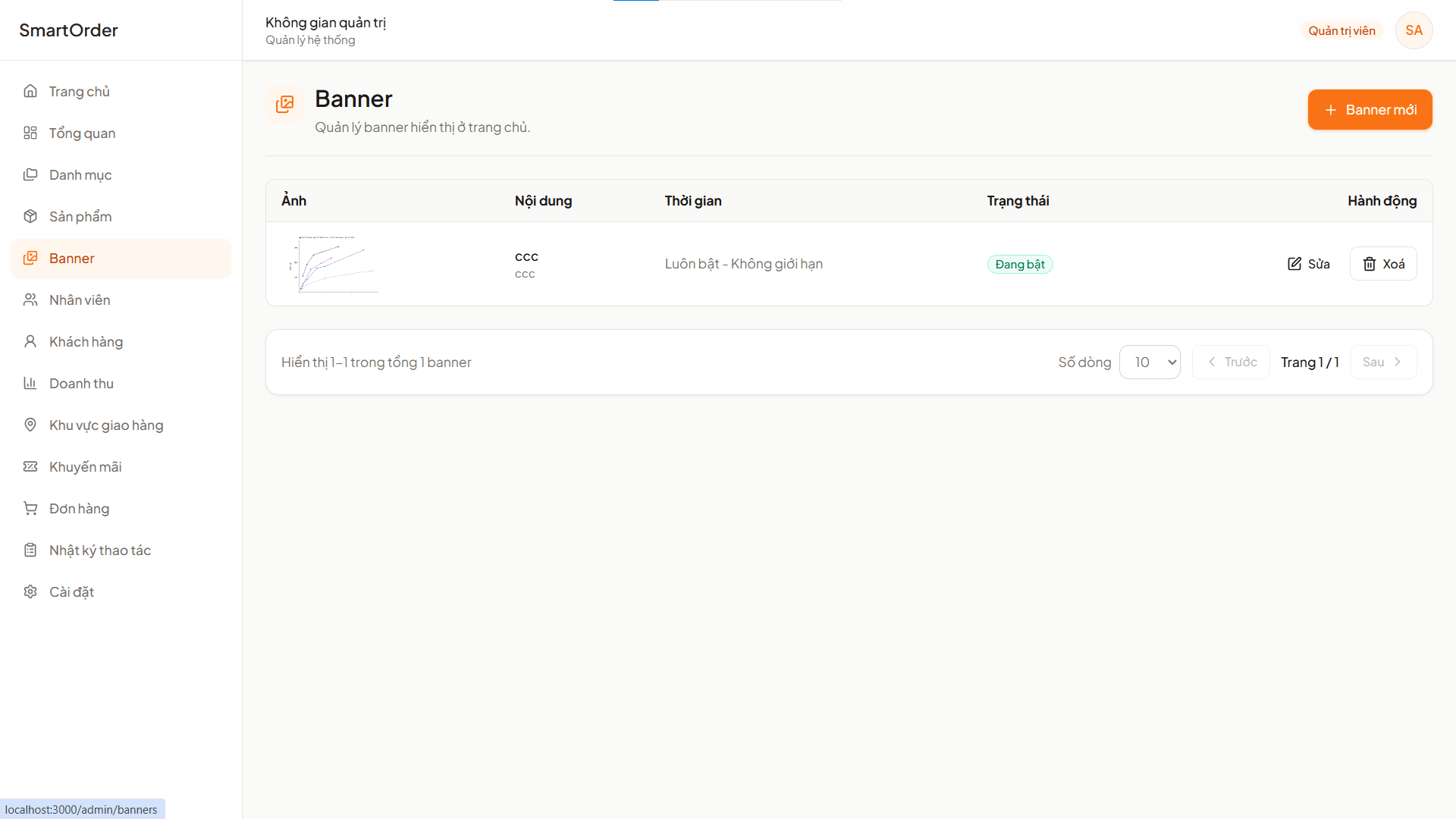Click the trash icon in Xoá button

click(1370, 264)
